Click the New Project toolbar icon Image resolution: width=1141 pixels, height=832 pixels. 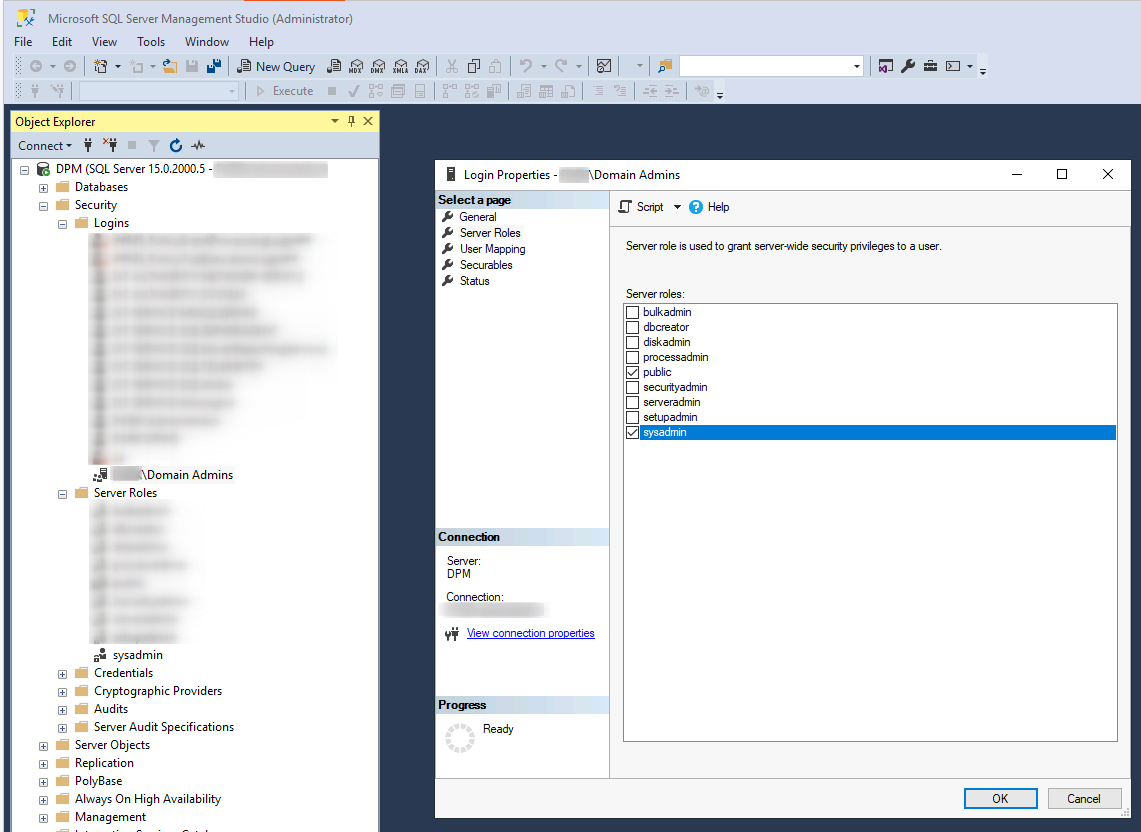pos(100,66)
